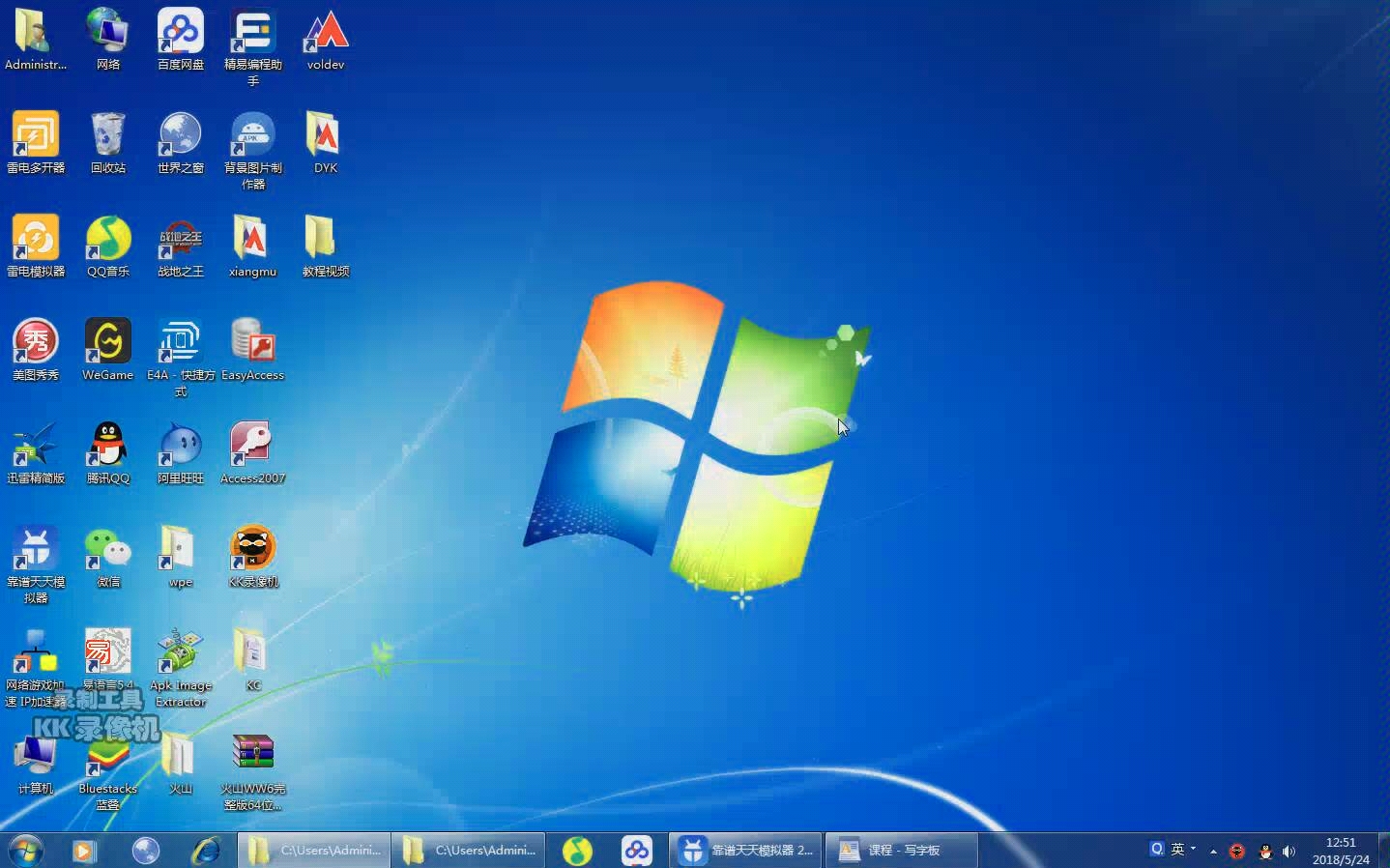Open the 网络 network desktop icon

pyautogui.click(x=108, y=41)
